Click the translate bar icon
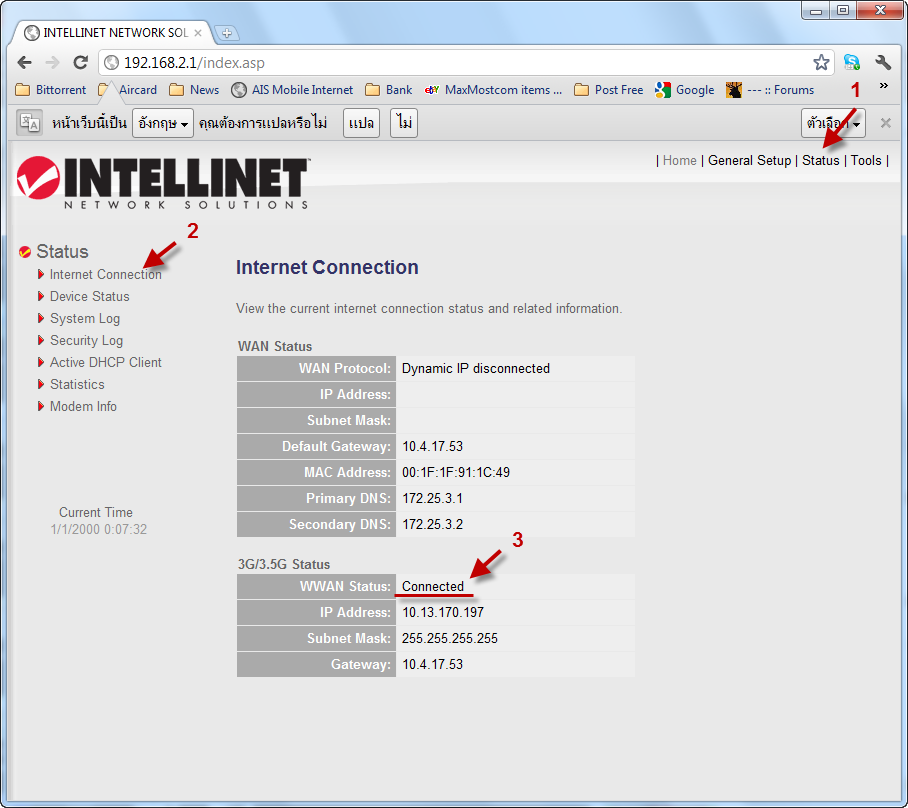 click(x=28, y=123)
